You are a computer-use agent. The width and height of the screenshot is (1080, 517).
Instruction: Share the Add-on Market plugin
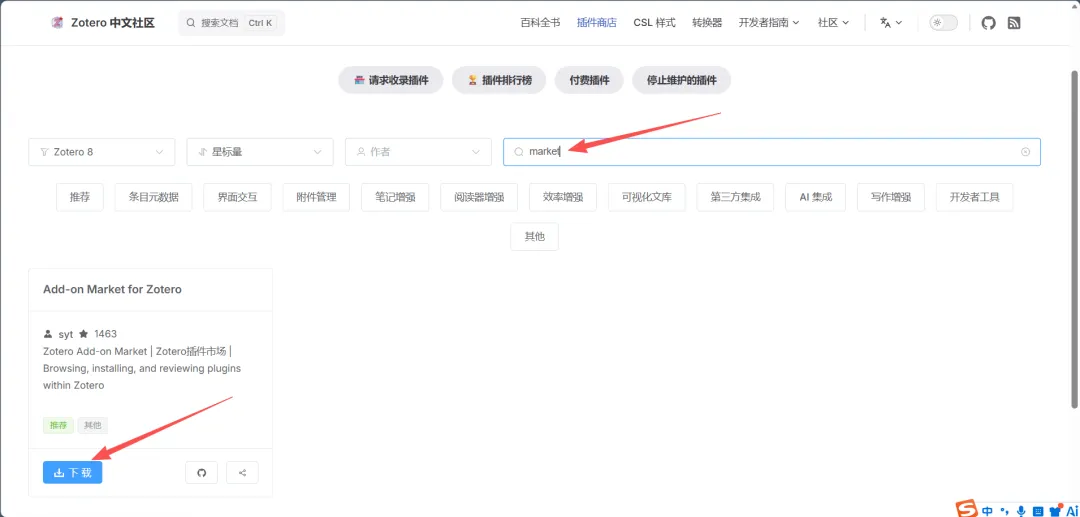242,472
